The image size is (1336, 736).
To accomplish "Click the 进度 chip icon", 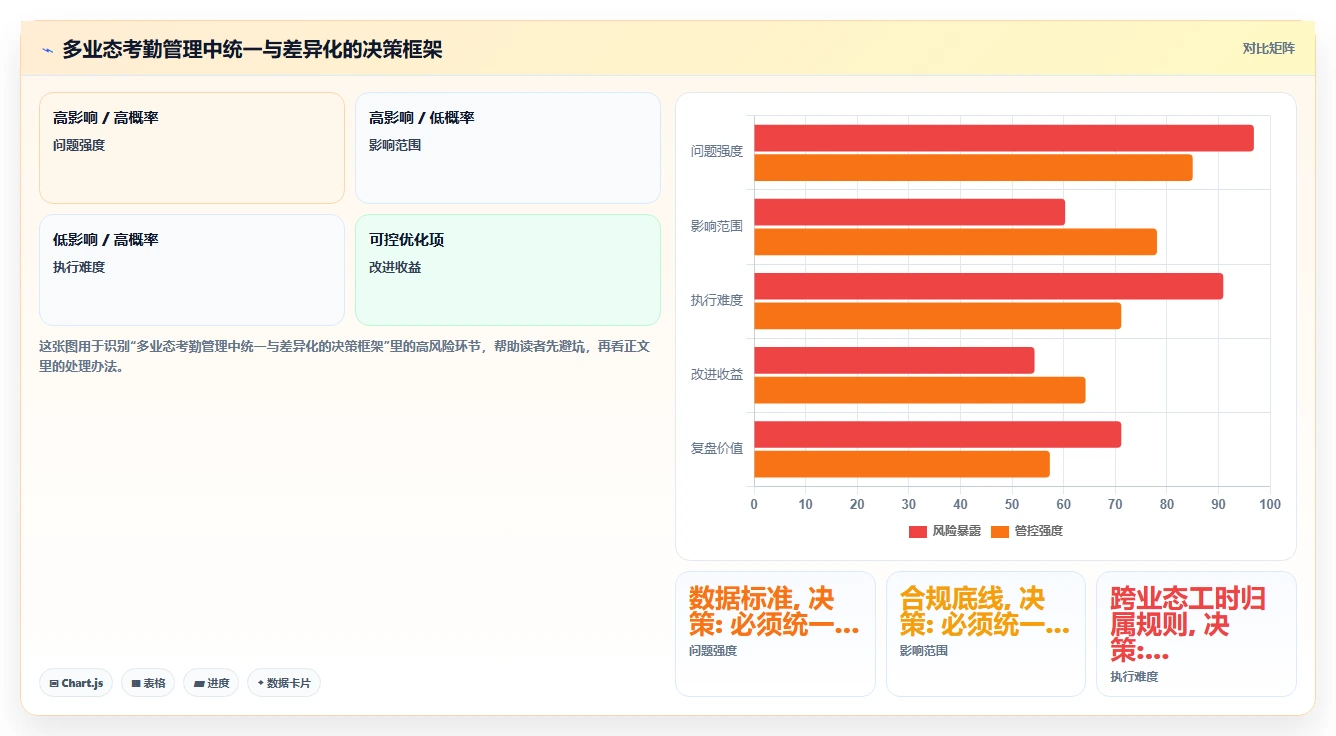I will pyautogui.click(x=199, y=684).
